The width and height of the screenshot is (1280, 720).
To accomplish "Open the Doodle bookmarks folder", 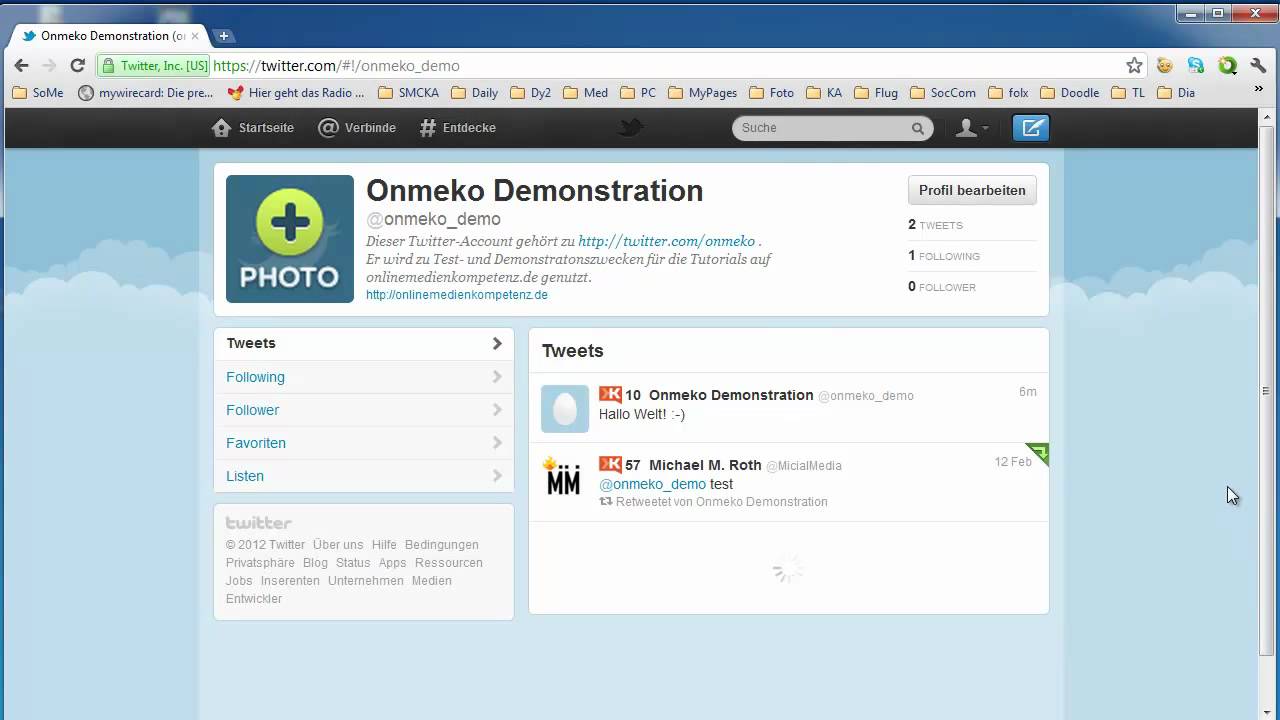I will tap(1070, 93).
